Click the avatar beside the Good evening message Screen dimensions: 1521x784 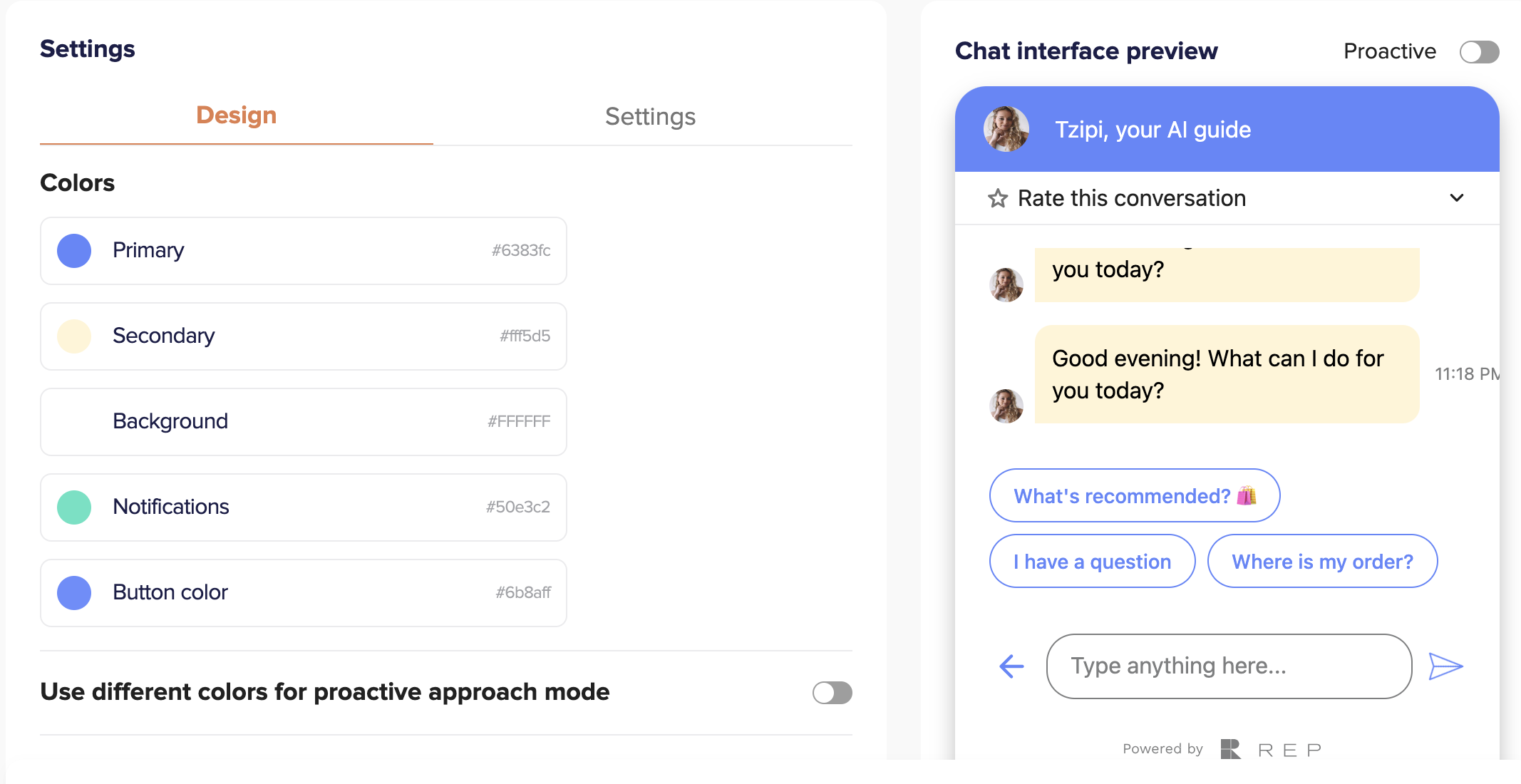(1006, 406)
